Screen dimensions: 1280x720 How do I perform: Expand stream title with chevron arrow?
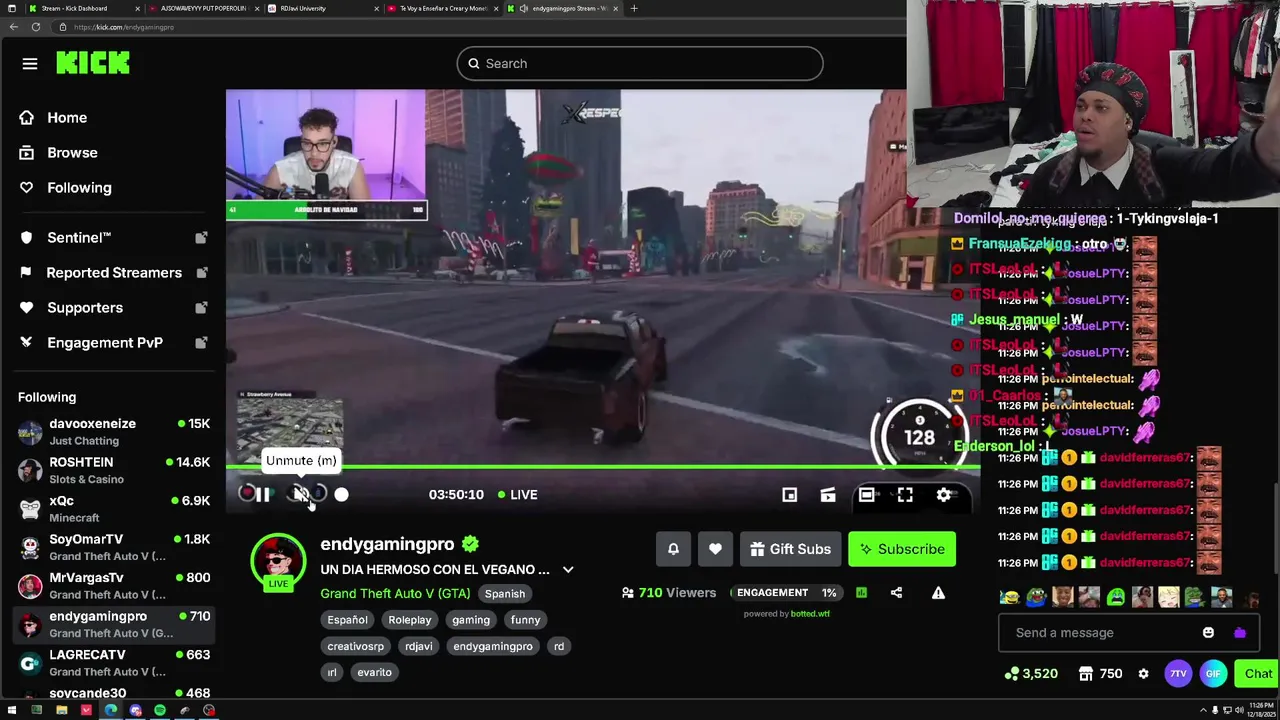[x=568, y=570]
